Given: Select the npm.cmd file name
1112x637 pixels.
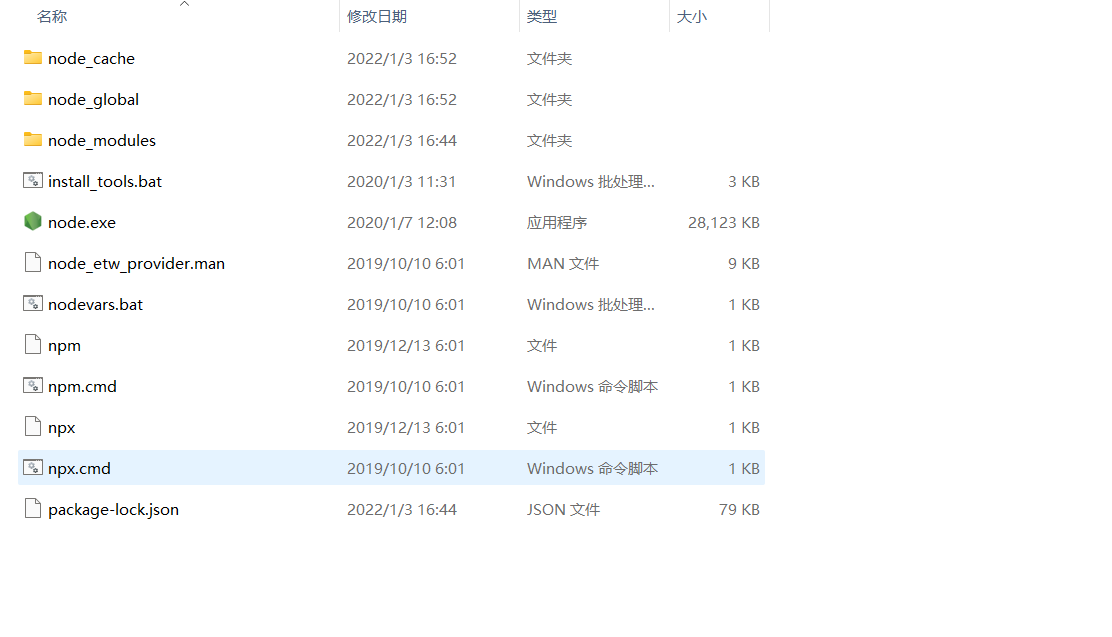Looking at the screenshot, I should coord(82,387).
